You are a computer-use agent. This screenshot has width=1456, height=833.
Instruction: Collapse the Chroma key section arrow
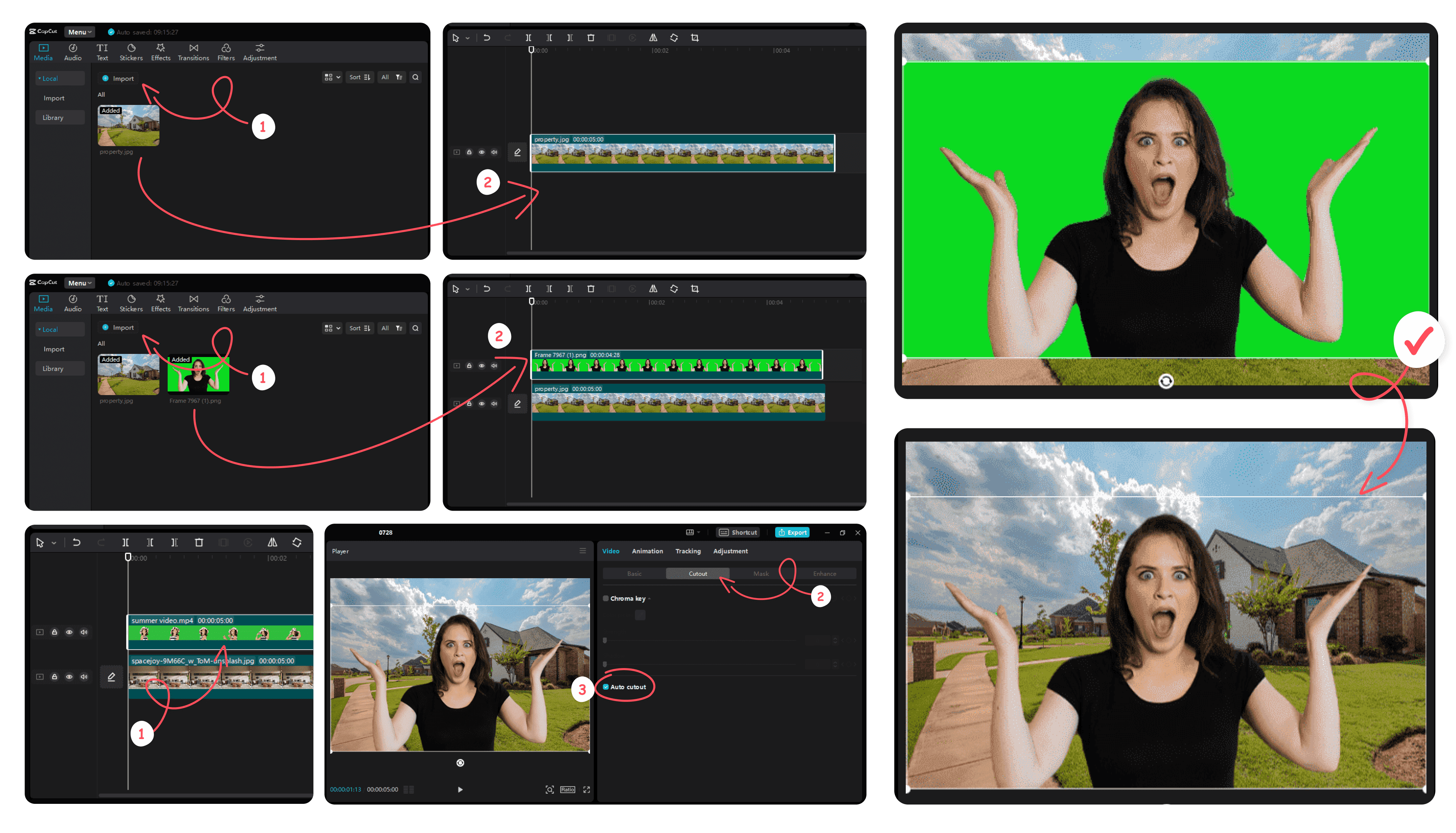(650, 599)
